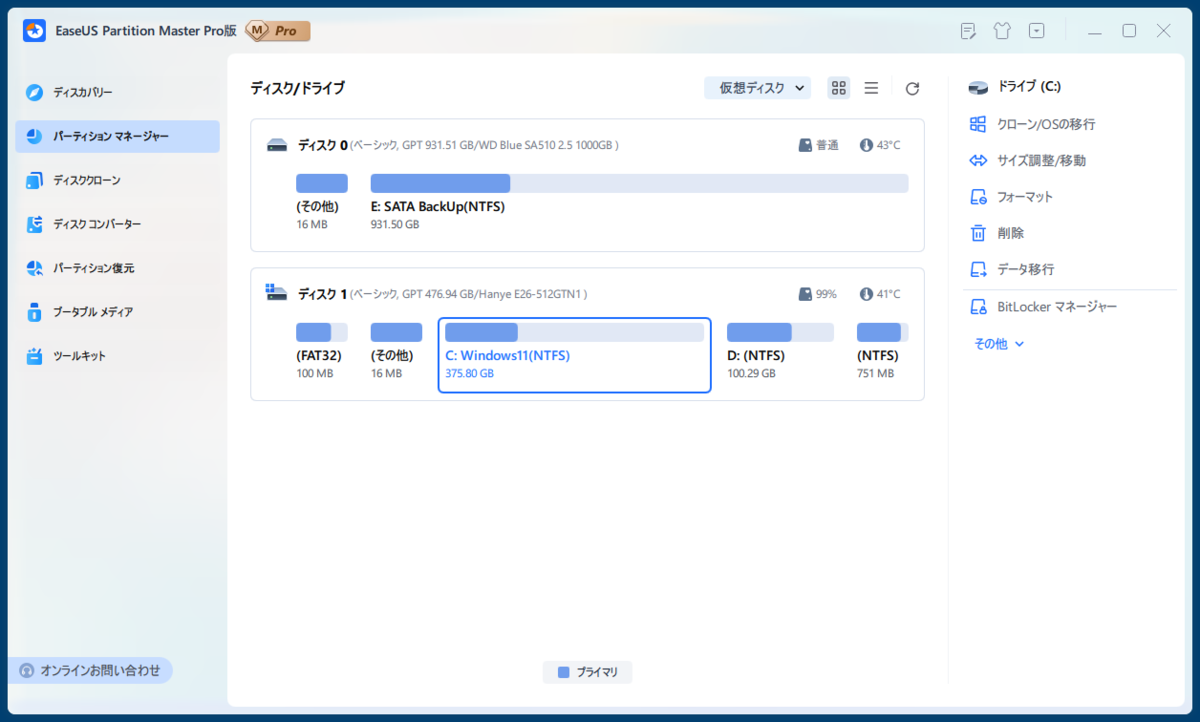Click the ディスカバリー compass icon
1200x722 pixels.
tap(35, 93)
